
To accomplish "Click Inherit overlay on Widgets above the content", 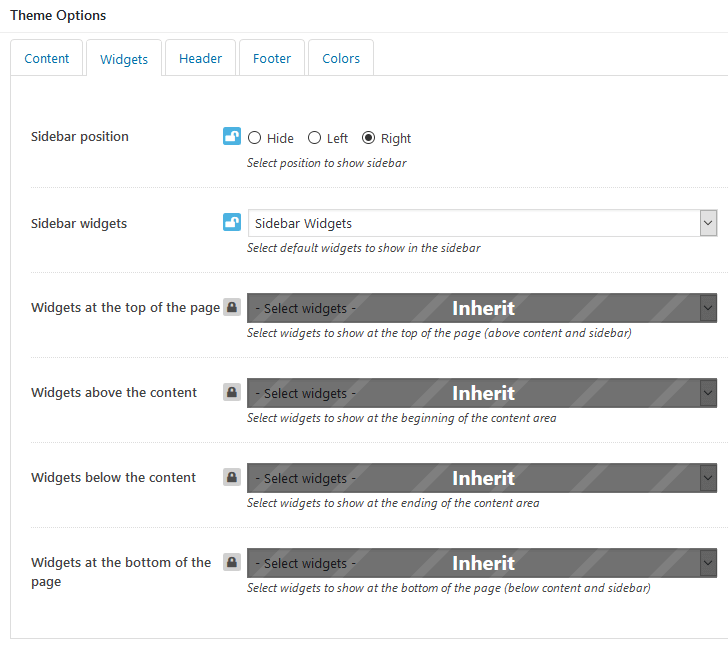I will pyautogui.click(x=483, y=393).
